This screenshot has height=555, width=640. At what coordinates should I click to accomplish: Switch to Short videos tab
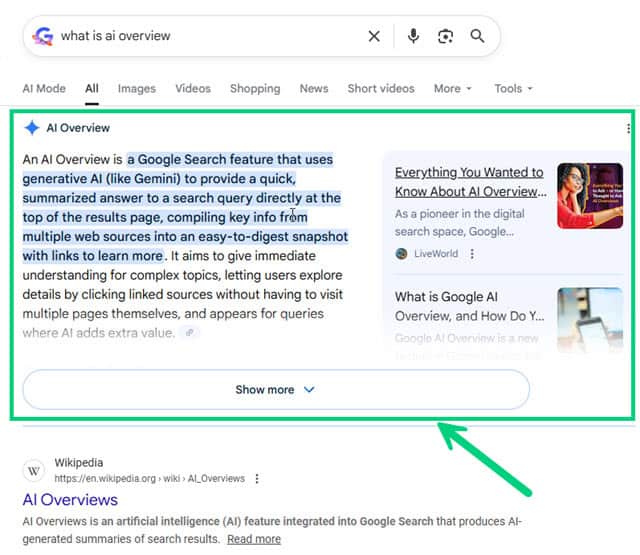[381, 89]
